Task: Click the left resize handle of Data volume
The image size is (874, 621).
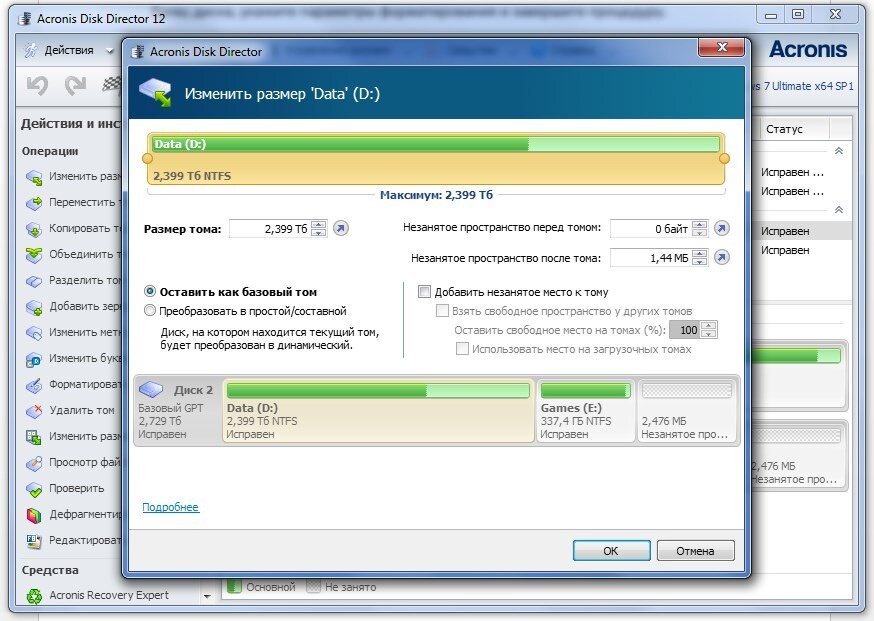Action: pyautogui.click(x=147, y=158)
